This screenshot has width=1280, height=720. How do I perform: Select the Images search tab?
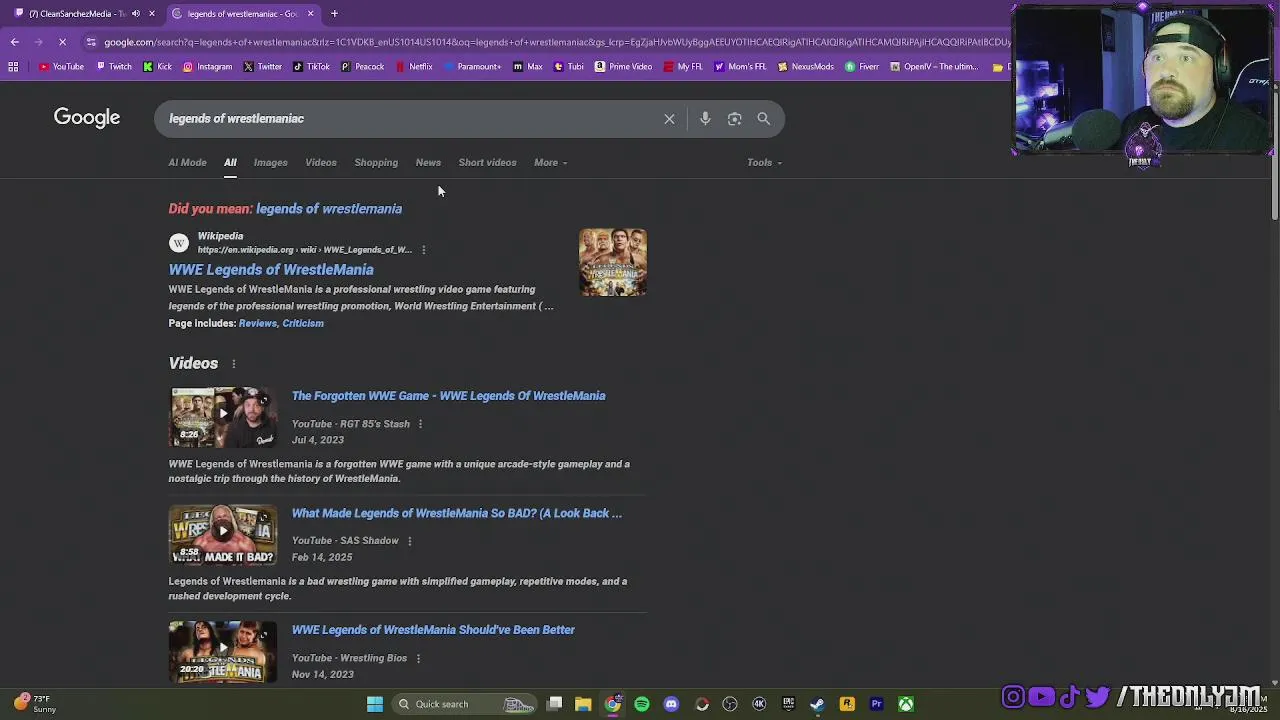pyautogui.click(x=270, y=163)
